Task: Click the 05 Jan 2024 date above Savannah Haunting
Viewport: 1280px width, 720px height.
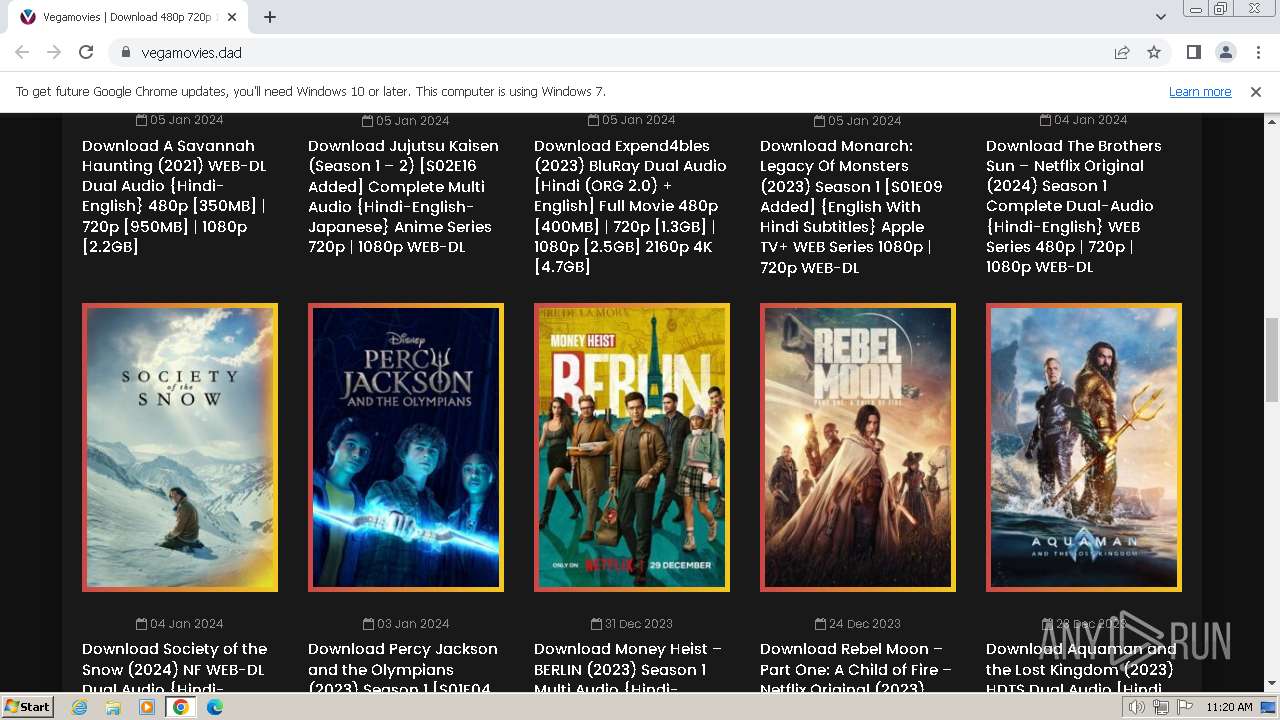Action: [x=180, y=120]
